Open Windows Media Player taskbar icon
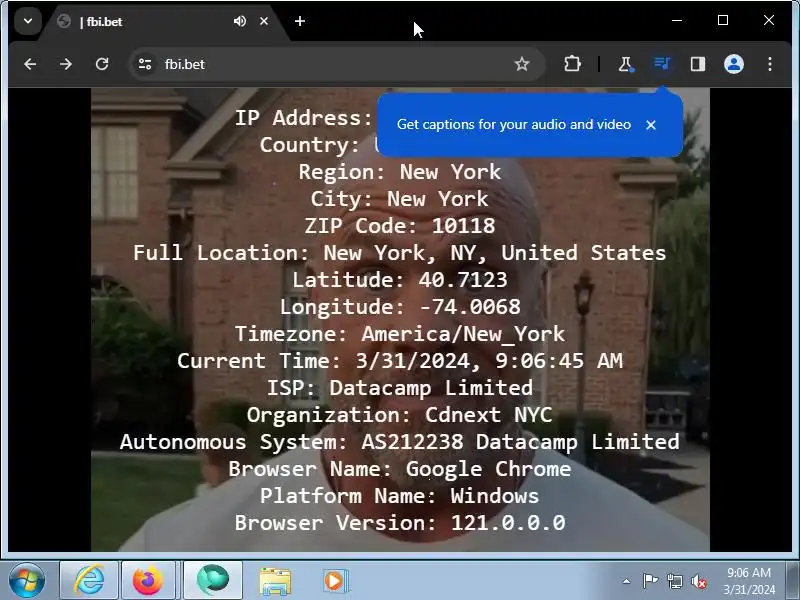The image size is (800, 600). (334, 581)
